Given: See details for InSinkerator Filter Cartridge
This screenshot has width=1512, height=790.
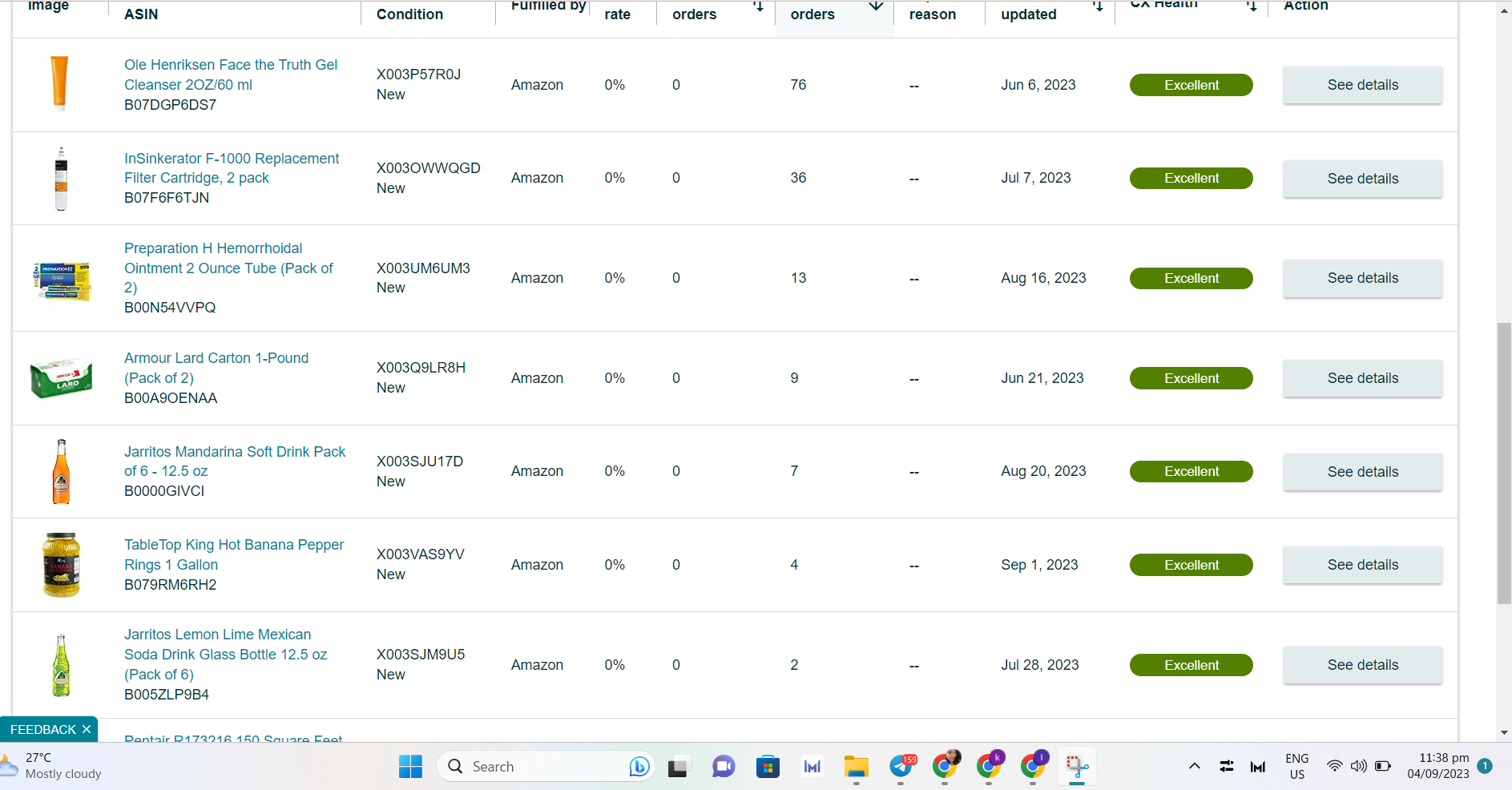Looking at the screenshot, I should tap(1362, 179).
